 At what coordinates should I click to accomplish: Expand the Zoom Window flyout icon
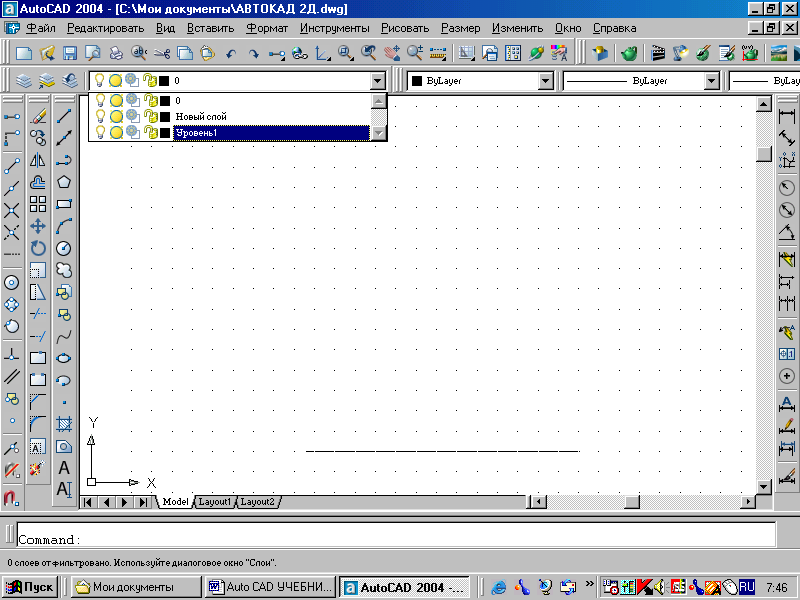pyautogui.click(x=346, y=53)
